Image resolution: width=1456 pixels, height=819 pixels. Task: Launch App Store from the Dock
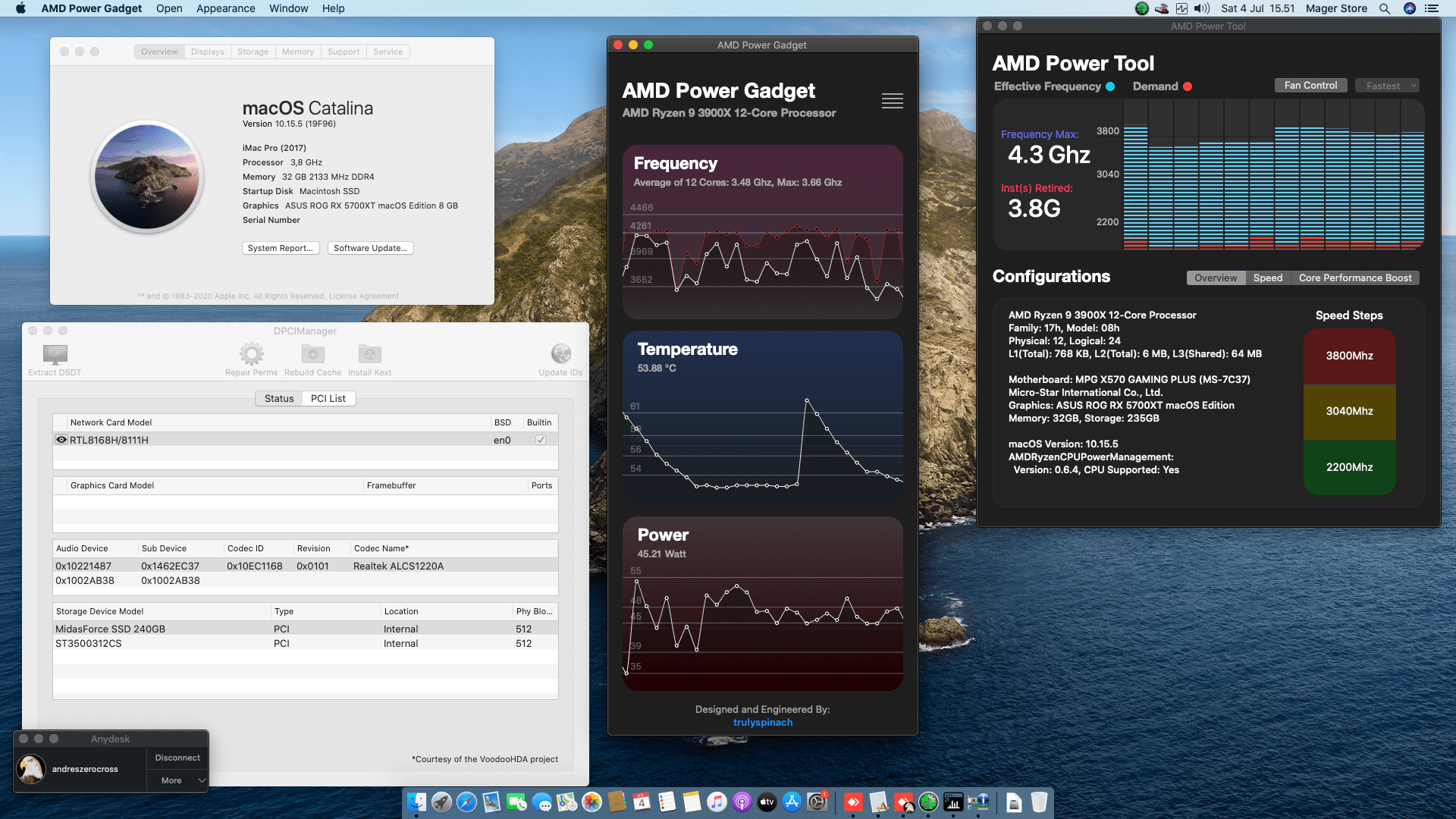(792, 802)
